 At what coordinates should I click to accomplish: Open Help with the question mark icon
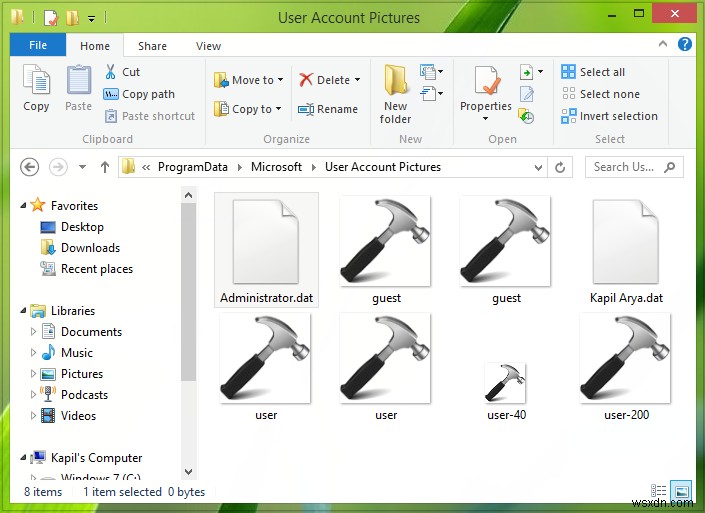[x=685, y=44]
